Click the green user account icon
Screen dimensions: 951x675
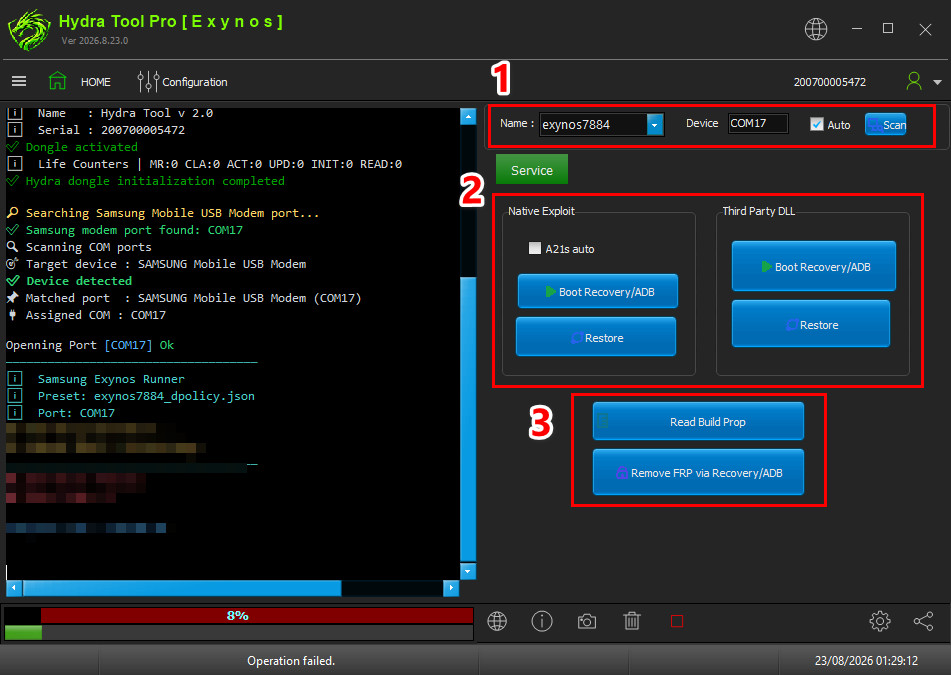tap(913, 81)
